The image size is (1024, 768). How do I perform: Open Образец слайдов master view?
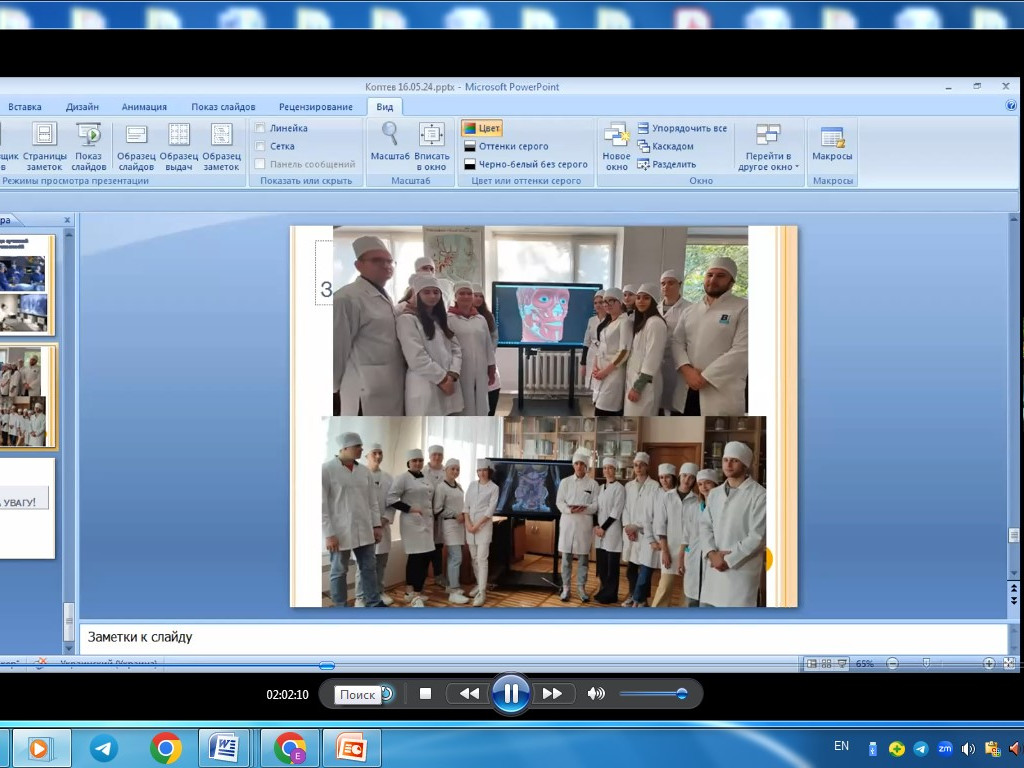click(136, 147)
